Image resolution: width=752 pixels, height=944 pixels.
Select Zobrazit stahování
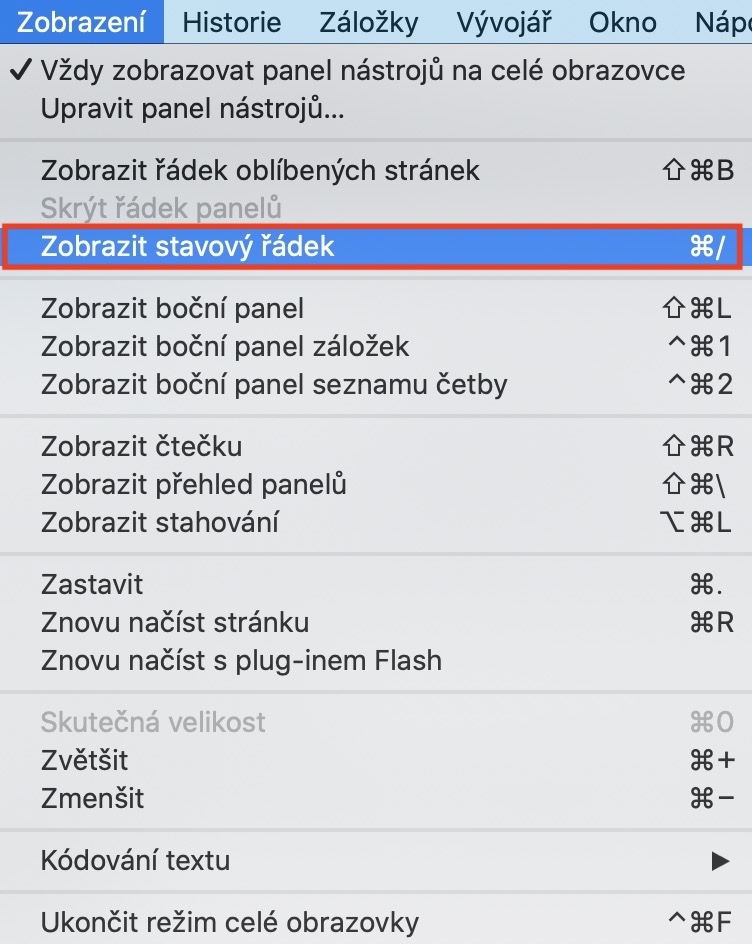(x=160, y=522)
